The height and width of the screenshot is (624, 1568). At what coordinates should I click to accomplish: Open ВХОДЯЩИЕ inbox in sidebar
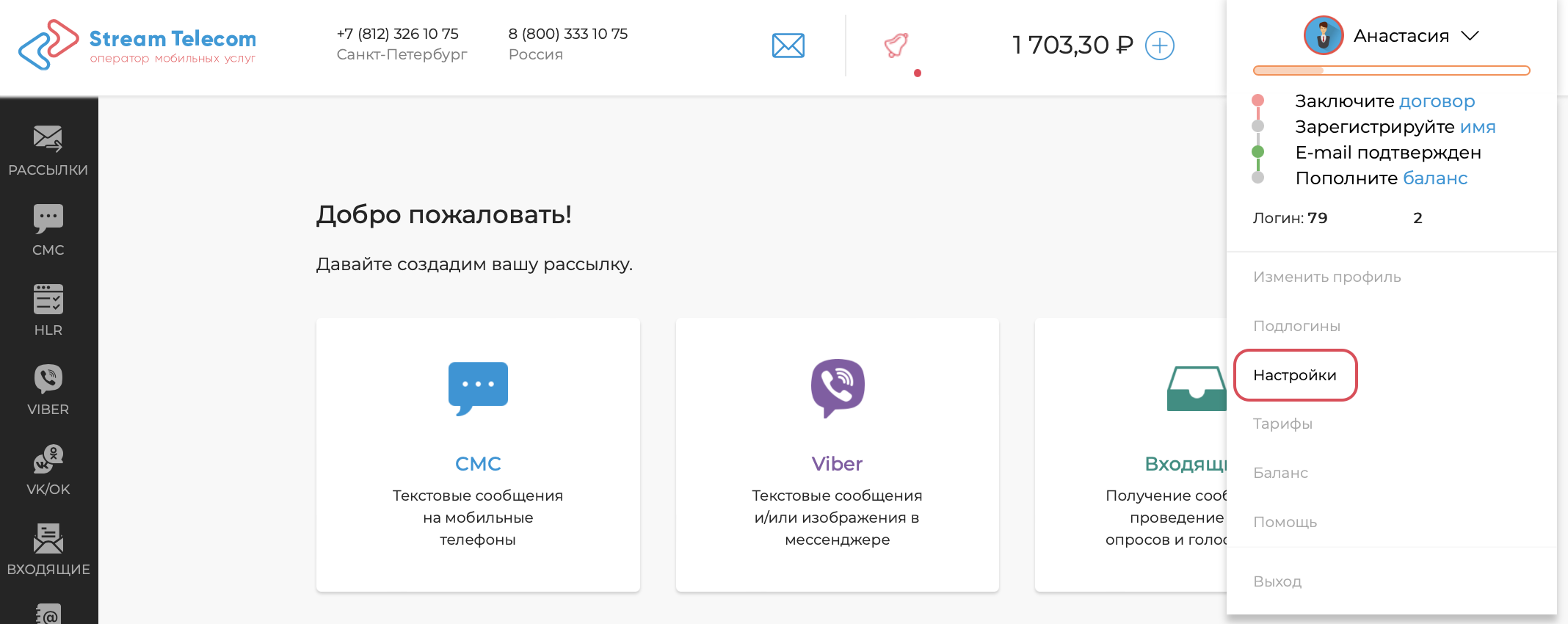48,549
